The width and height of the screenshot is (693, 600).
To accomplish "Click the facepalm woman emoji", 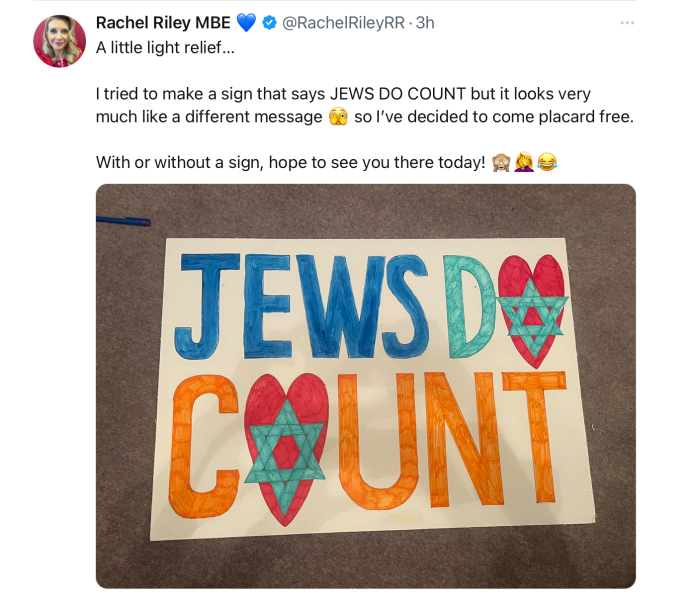I will (523, 162).
